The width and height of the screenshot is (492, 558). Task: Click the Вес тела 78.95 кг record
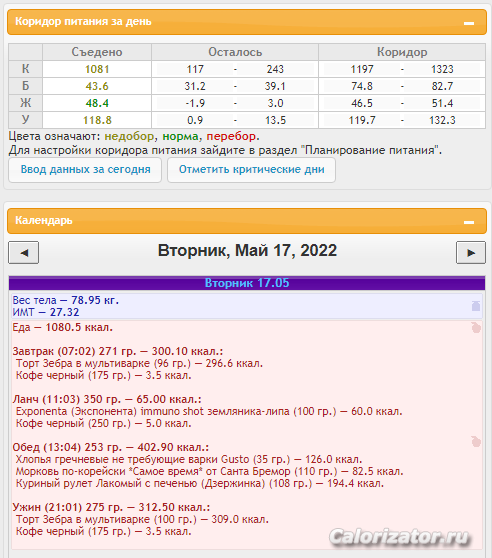(66, 300)
